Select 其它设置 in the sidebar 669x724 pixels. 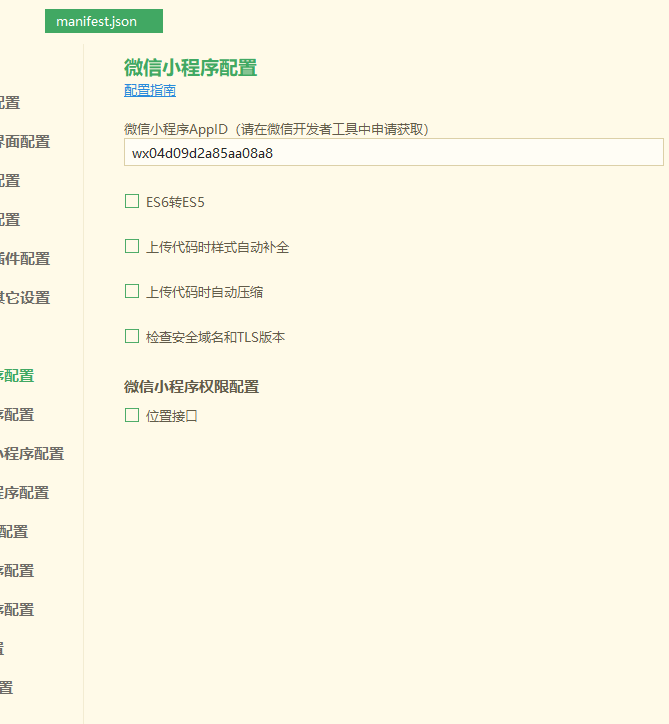25,298
